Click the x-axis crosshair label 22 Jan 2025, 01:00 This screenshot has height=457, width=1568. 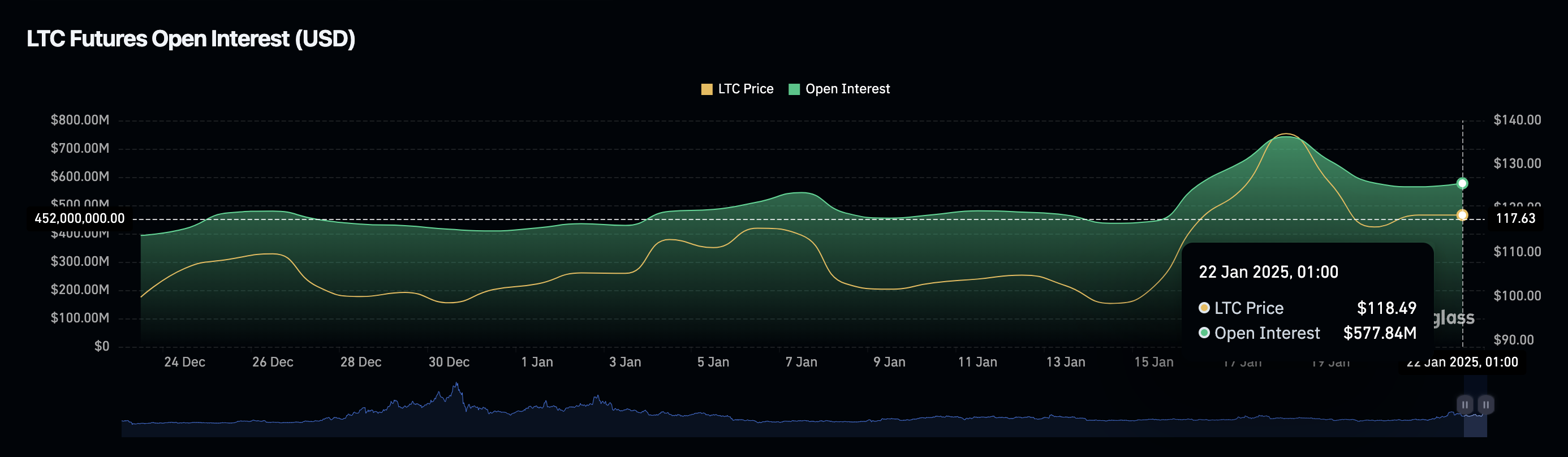[x=1462, y=362]
